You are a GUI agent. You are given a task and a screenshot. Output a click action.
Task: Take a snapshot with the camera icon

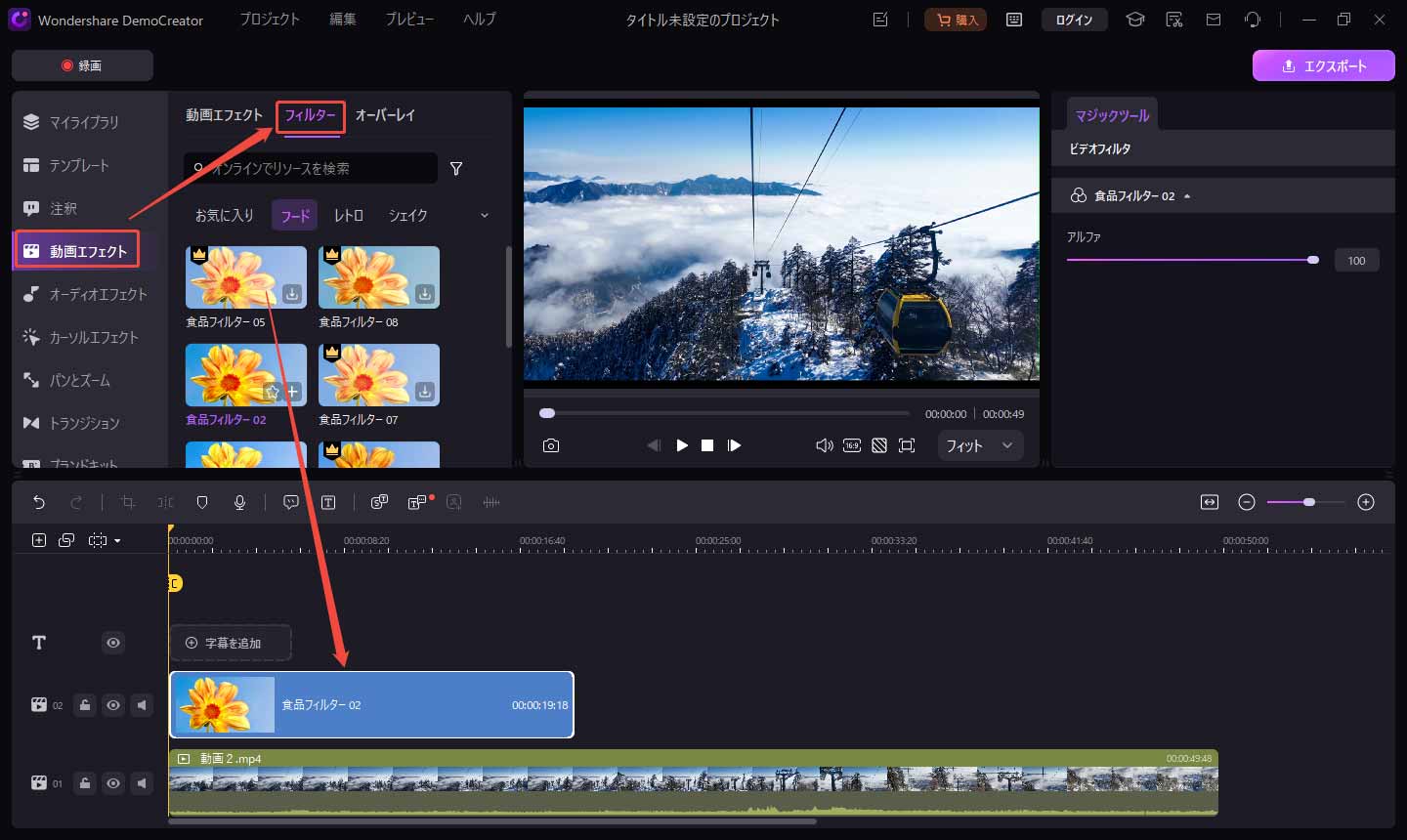(x=551, y=445)
